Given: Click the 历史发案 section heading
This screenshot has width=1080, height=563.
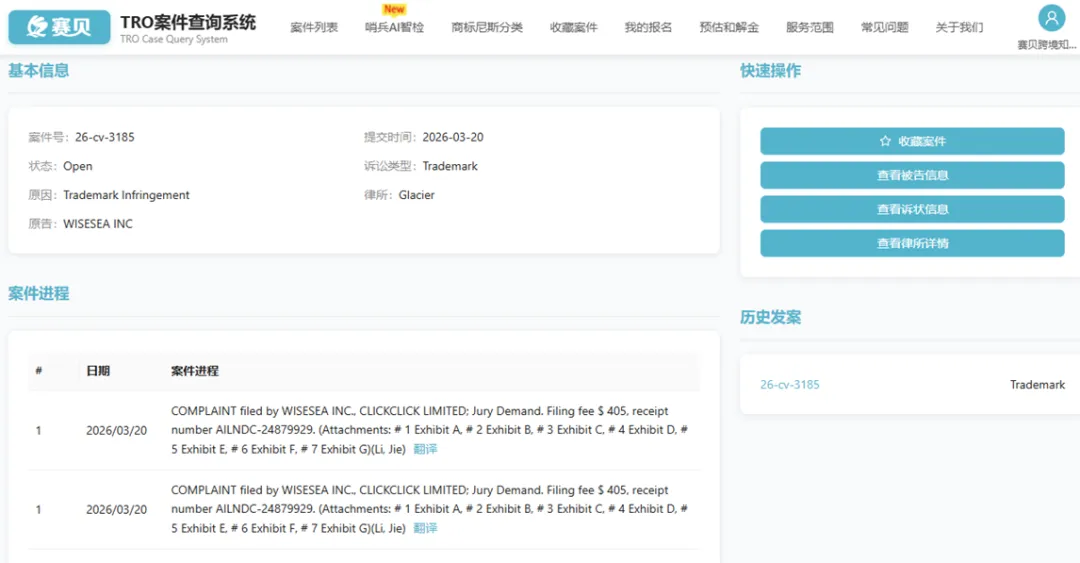Looking at the screenshot, I should click(x=770, y=317).
